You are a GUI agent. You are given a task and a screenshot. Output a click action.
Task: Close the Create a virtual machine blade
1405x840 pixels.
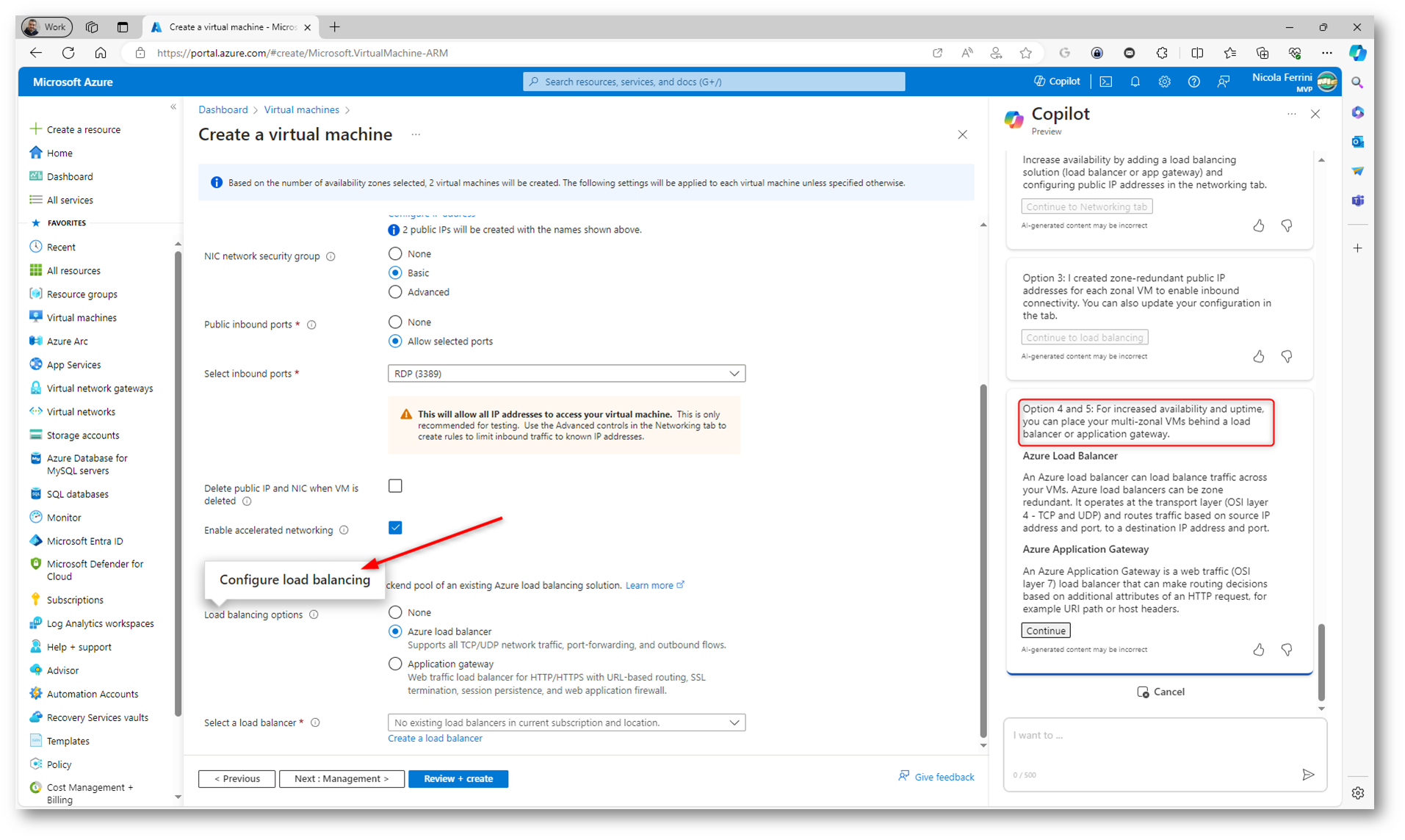pos(962,134)
